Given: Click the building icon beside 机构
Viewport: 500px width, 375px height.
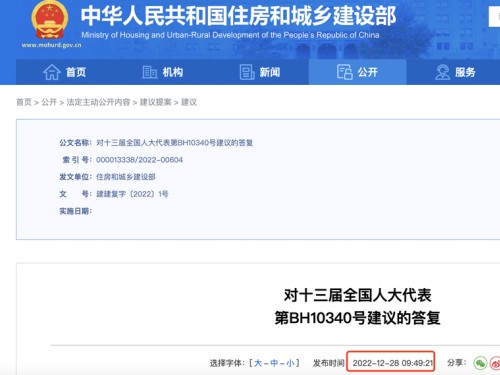Looking at the screenshot, I should point(150,72).
